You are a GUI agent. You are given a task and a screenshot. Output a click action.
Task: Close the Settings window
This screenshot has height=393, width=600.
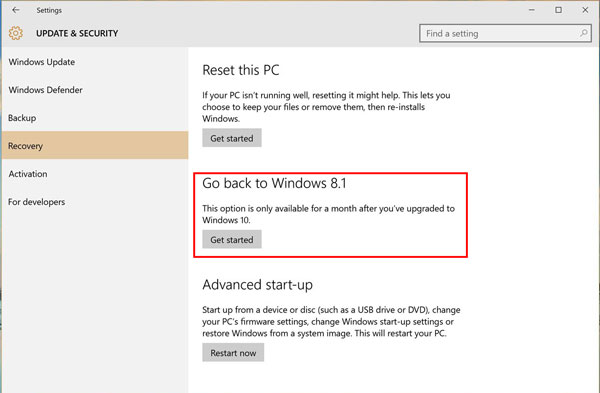pos(585,10)
